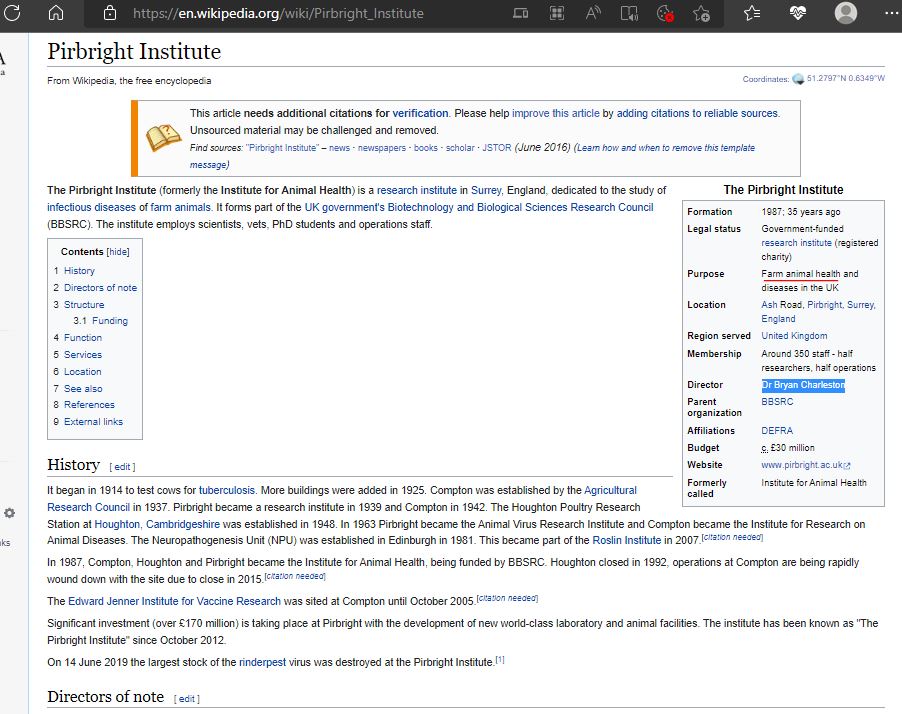Open the BBSRC parent organization link

point(777,402)
